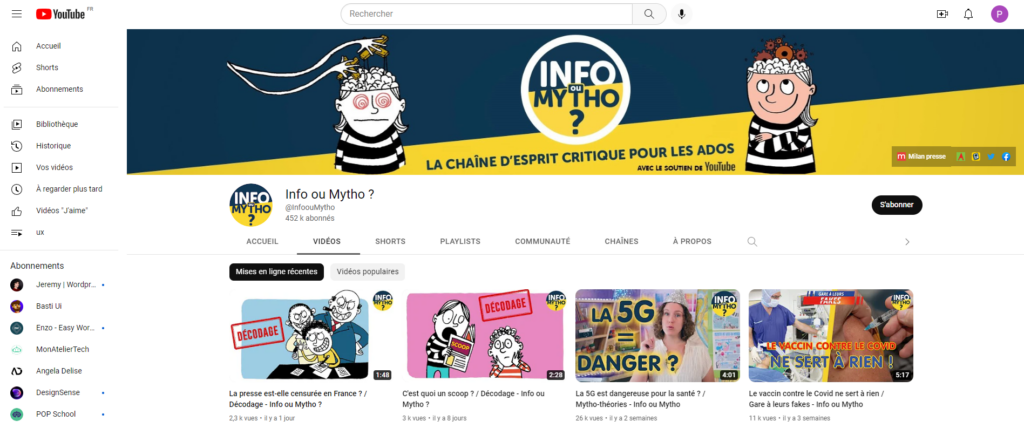Select Vidéos populaires filter chip
Image resolution: width=1024 pixels, height=428 pixels.
tap(368, 272)
